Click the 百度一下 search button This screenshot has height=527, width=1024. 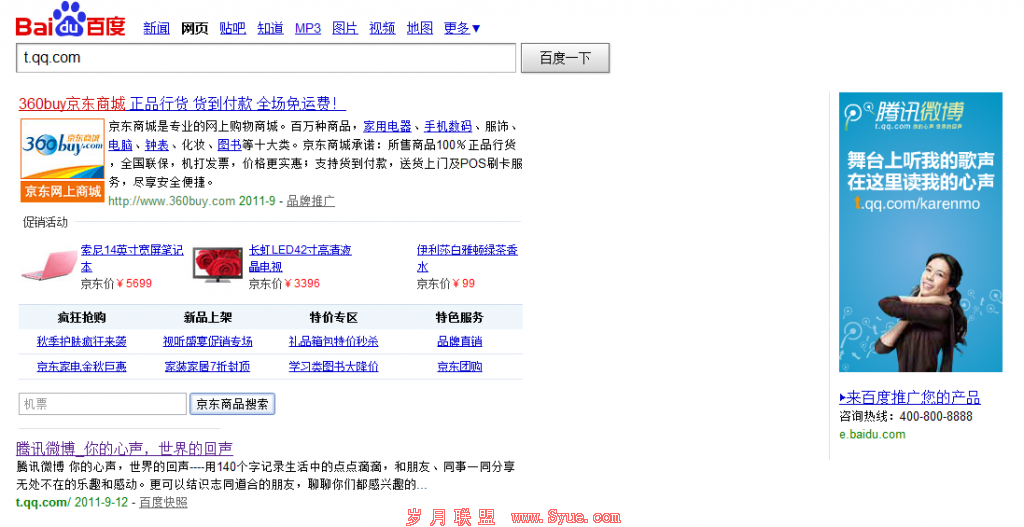[565, 58]
